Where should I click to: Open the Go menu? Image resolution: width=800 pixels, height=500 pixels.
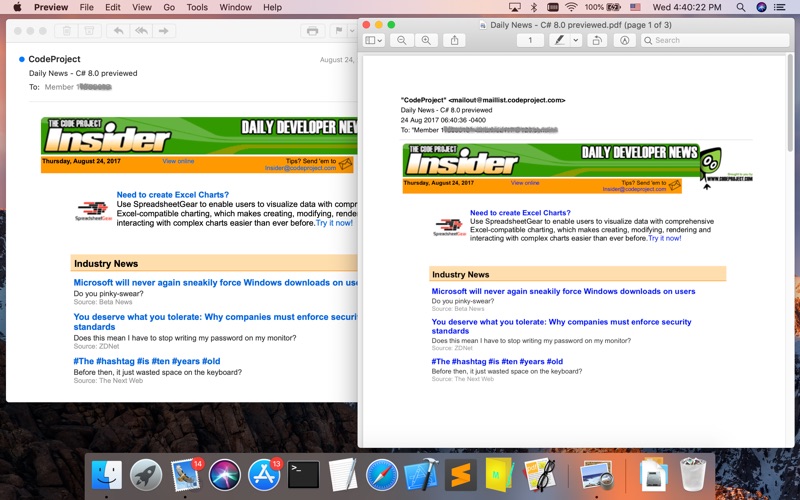169,7
